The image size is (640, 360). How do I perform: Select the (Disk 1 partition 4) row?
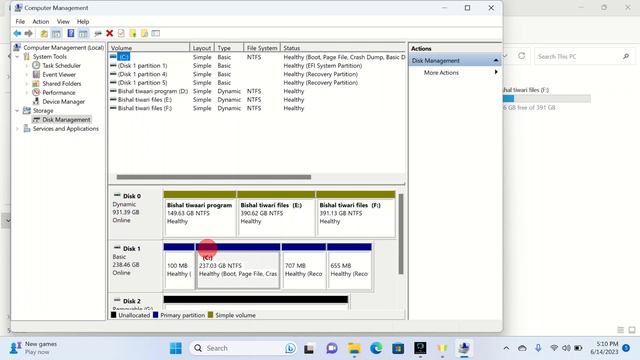[257, 74]
